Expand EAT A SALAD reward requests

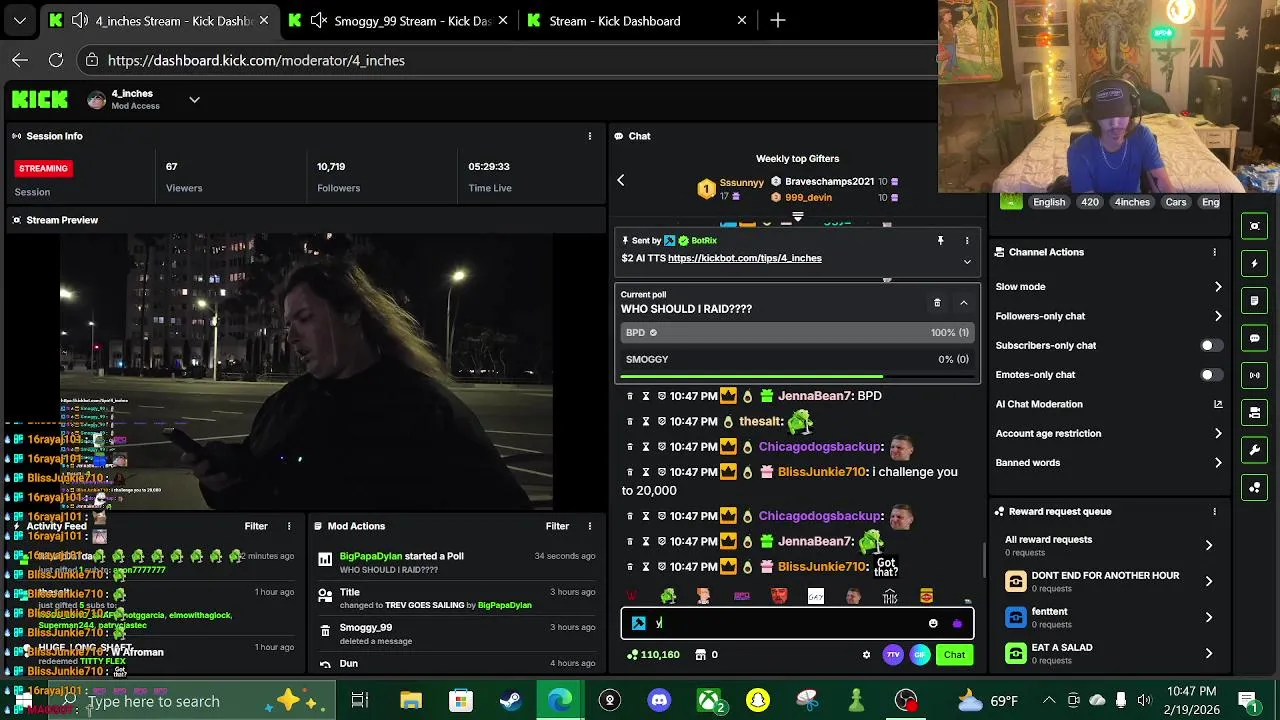coord(1209,653)
